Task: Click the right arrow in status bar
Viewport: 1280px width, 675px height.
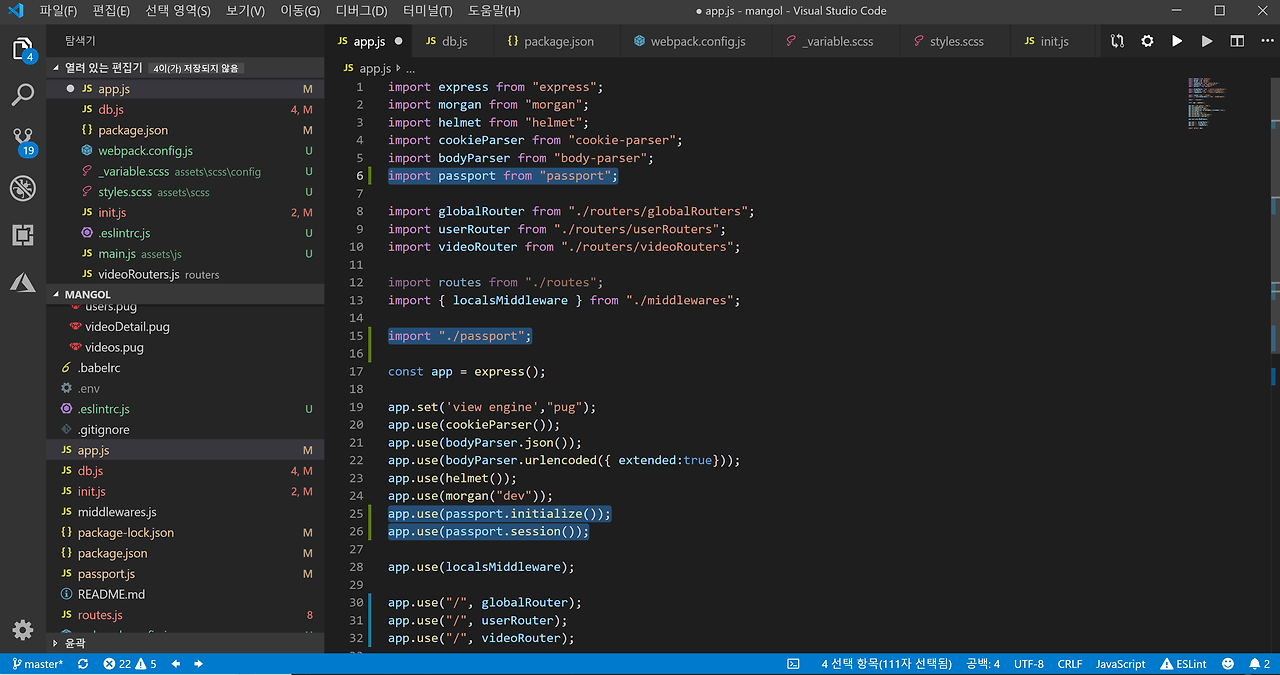Action: (x=198, y=664)
